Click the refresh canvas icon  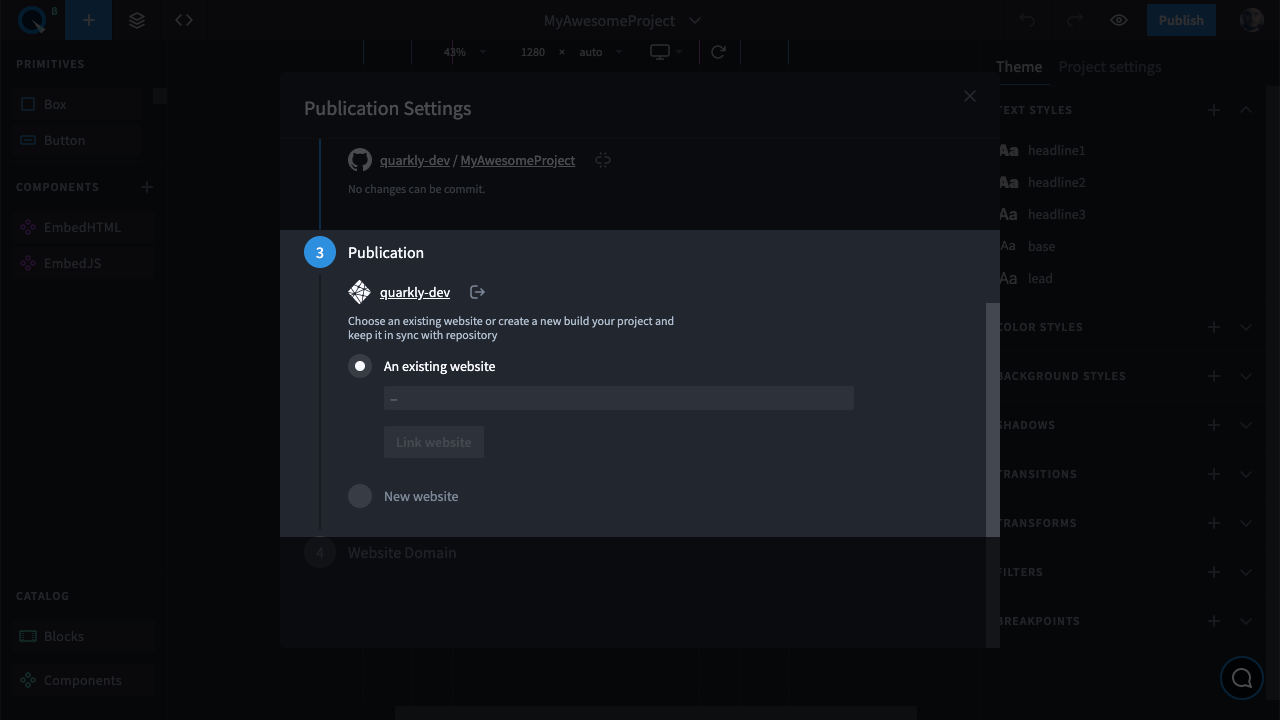[x=718, y=52]
